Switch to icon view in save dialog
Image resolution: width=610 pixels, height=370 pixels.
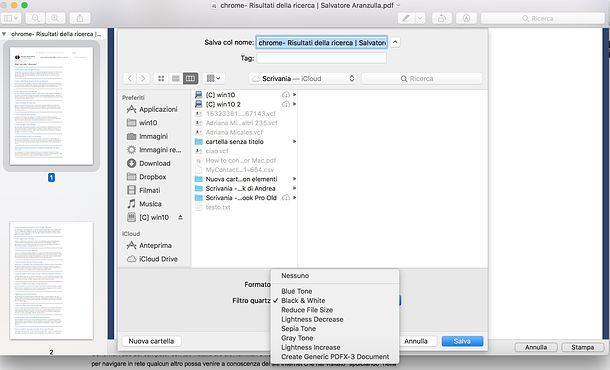click(x=161, y=78)
